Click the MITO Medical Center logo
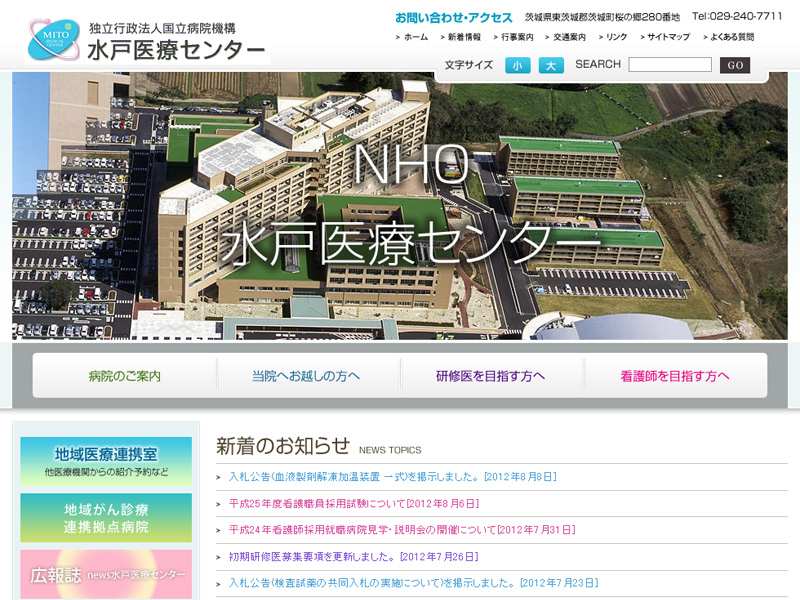 tap(54, 40)
